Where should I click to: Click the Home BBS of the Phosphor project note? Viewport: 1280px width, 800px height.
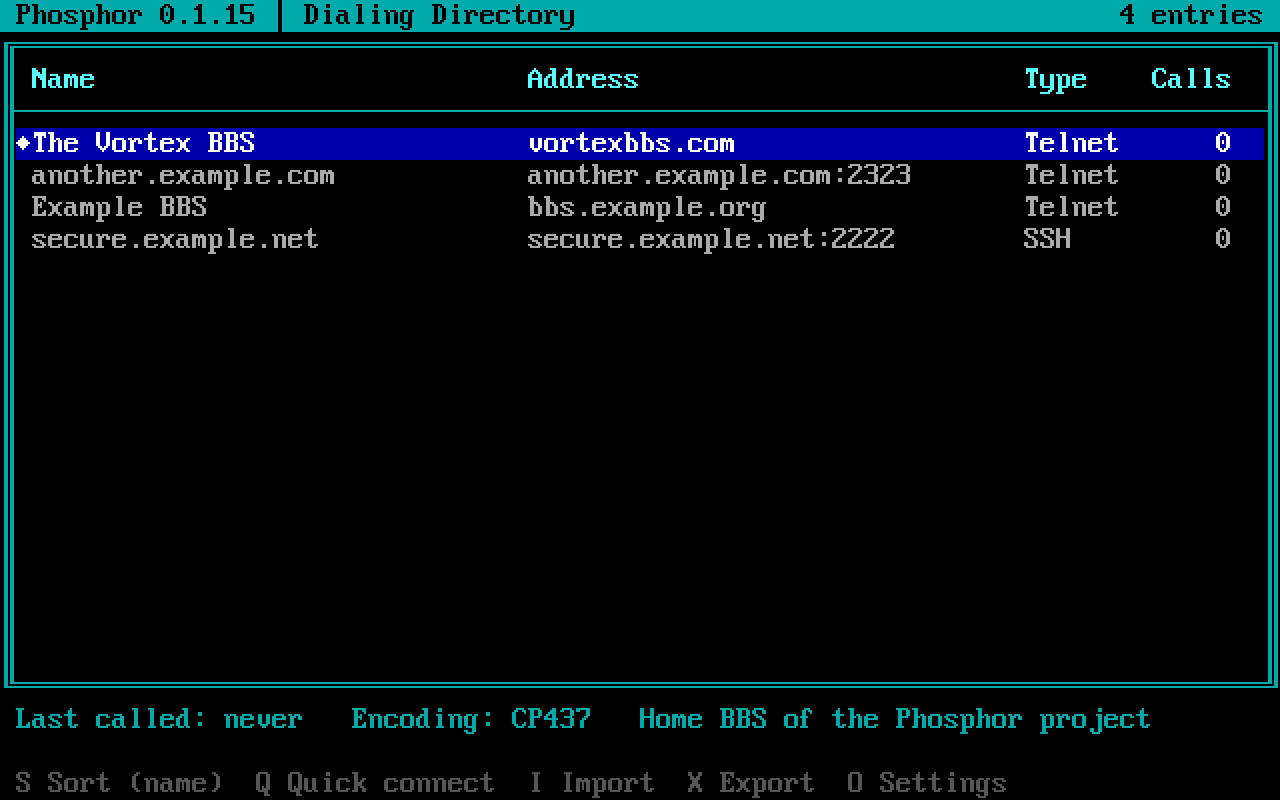895,720
